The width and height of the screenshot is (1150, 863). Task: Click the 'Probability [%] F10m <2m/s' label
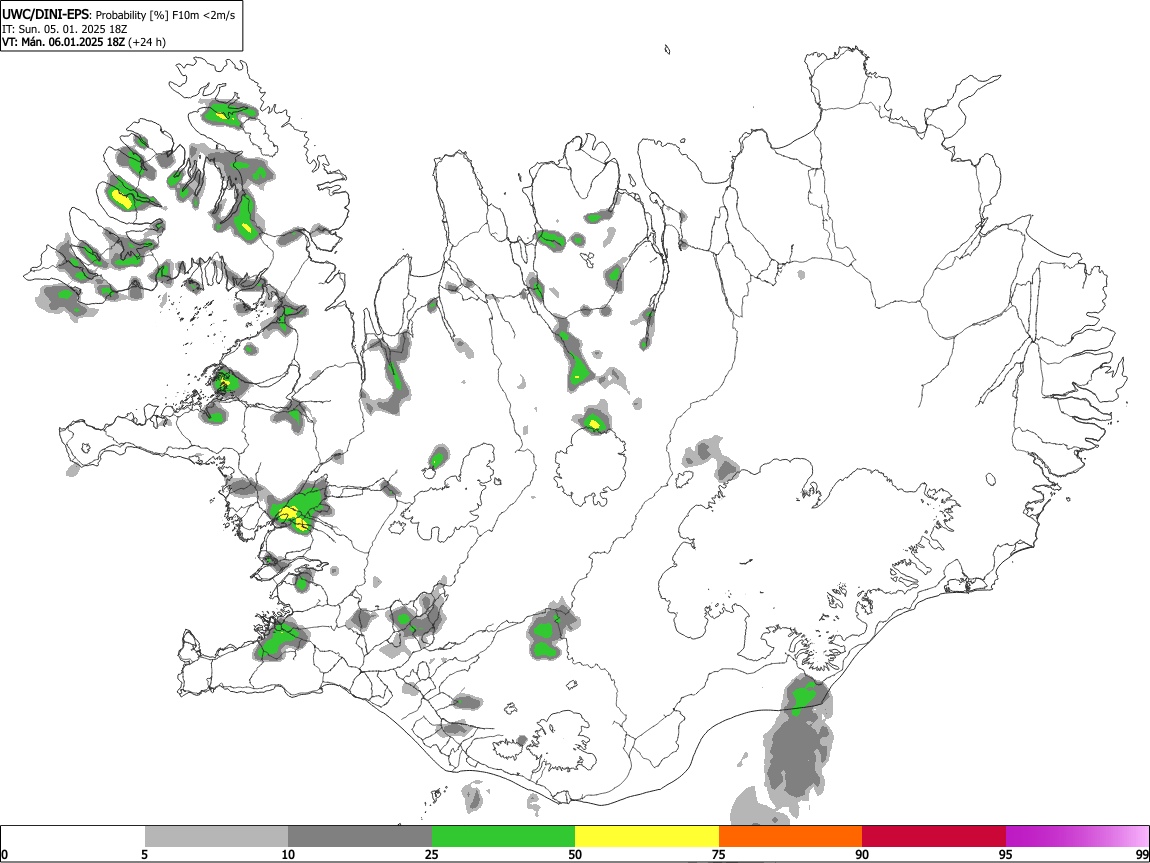click(166, 15)
